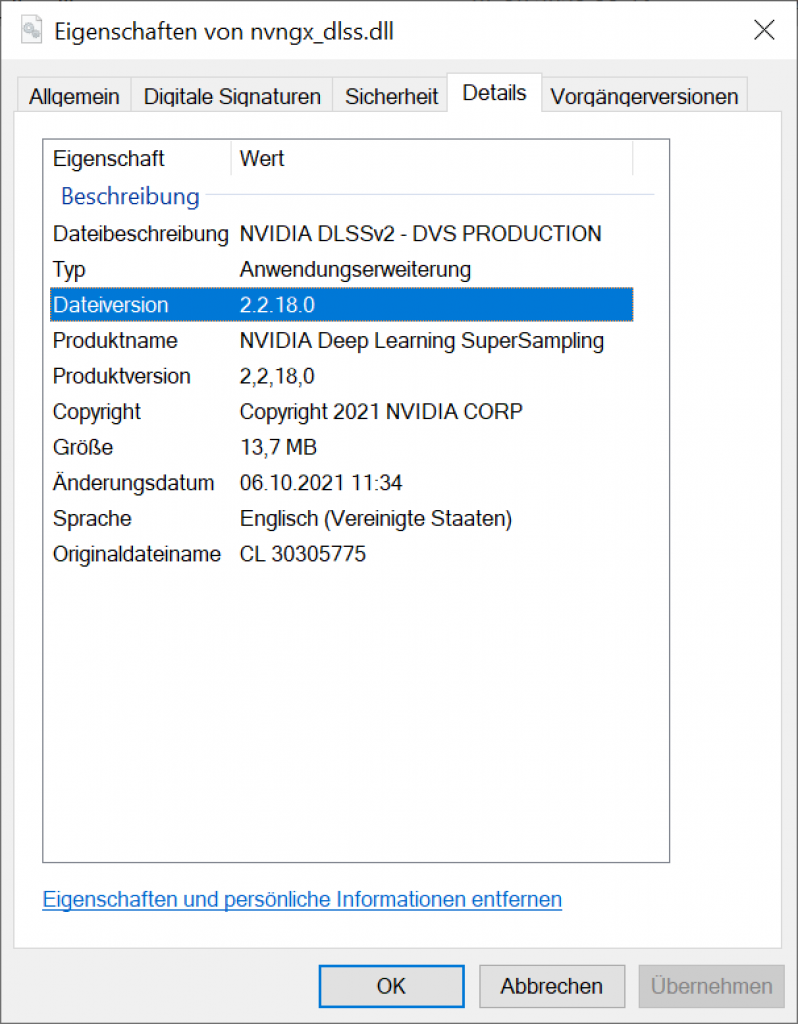Click the file icon in the title bar
This screenshot has height=1024, width=798.
(x=31, y=31)
